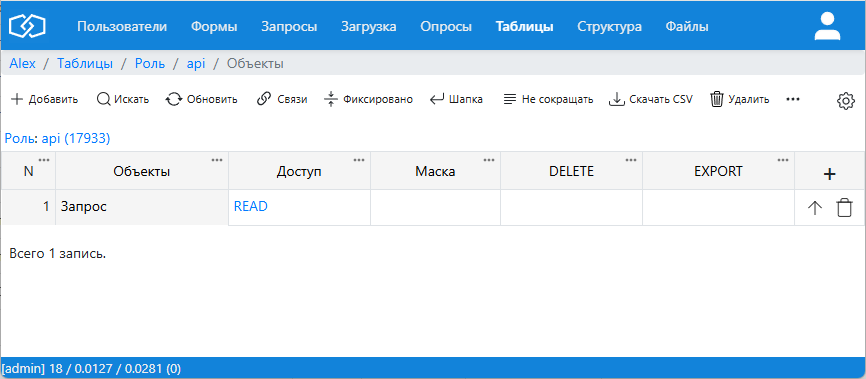Click the Доступ column header
This screenshot has width=866, height=379.
coord(299,171)
